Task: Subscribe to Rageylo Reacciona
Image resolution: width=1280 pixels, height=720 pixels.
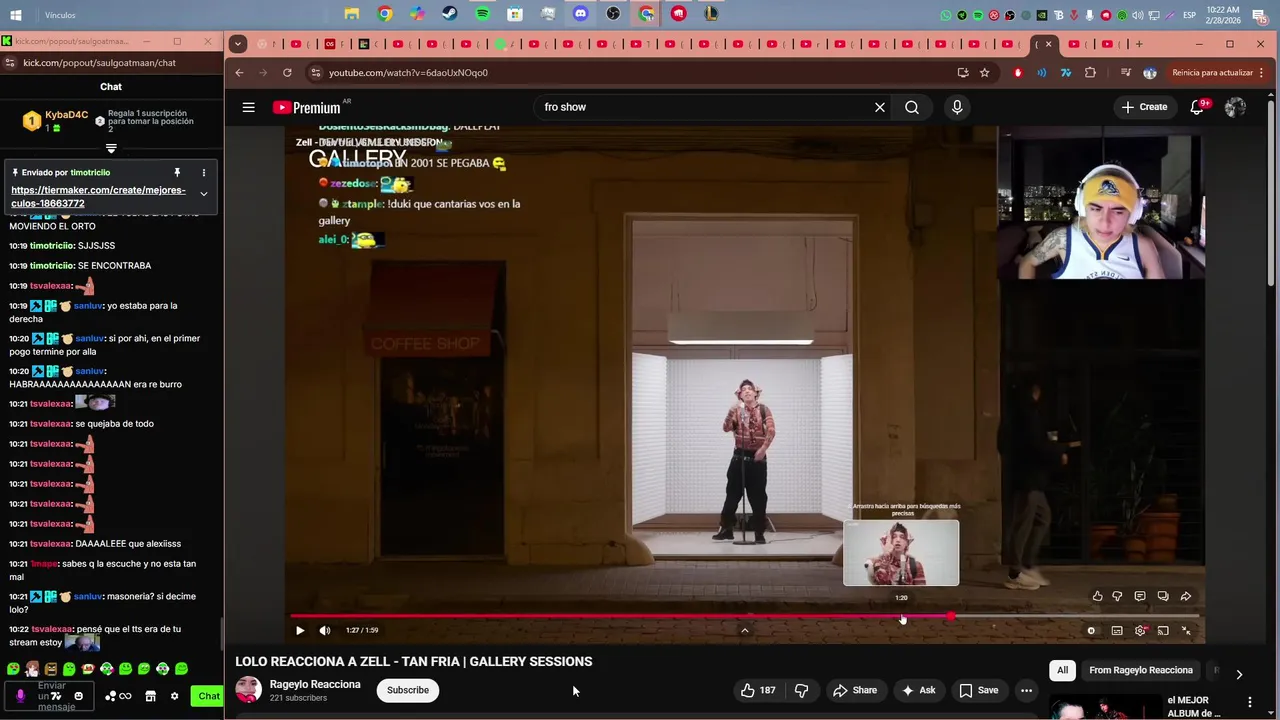Action: click(408, 690)
